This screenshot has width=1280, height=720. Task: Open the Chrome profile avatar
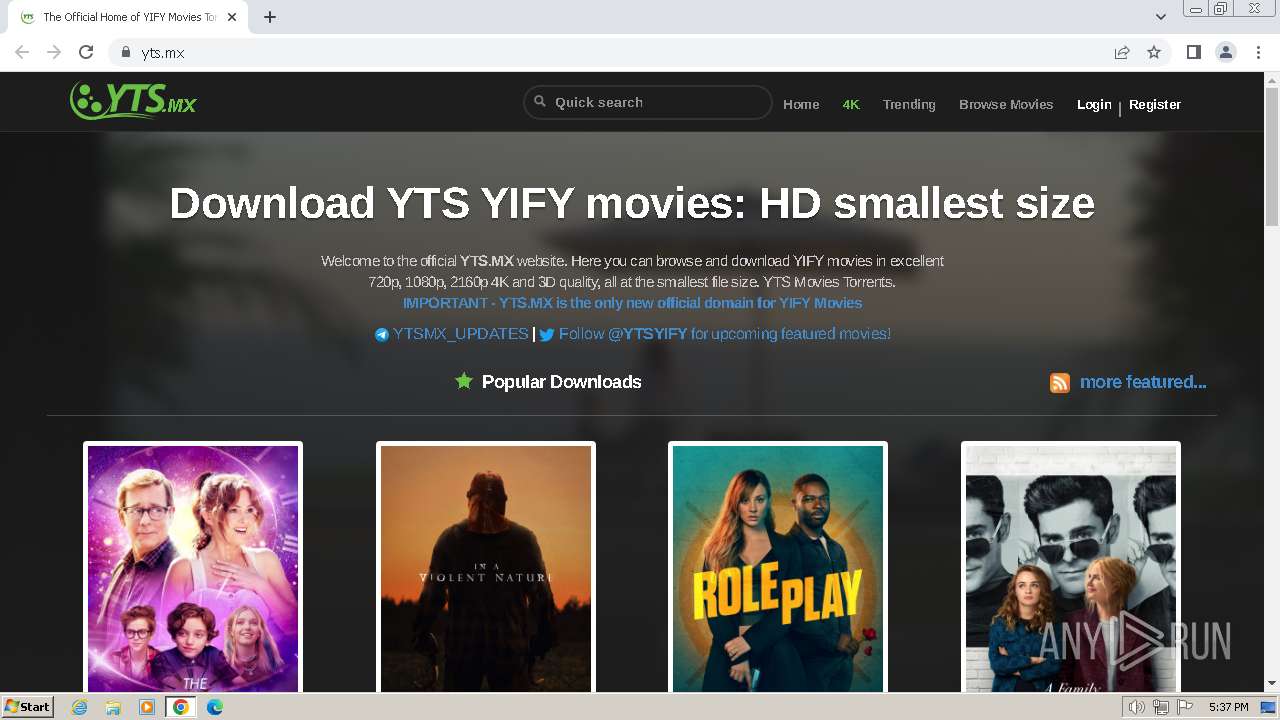pyautogui.click(x=1226, y=52)
